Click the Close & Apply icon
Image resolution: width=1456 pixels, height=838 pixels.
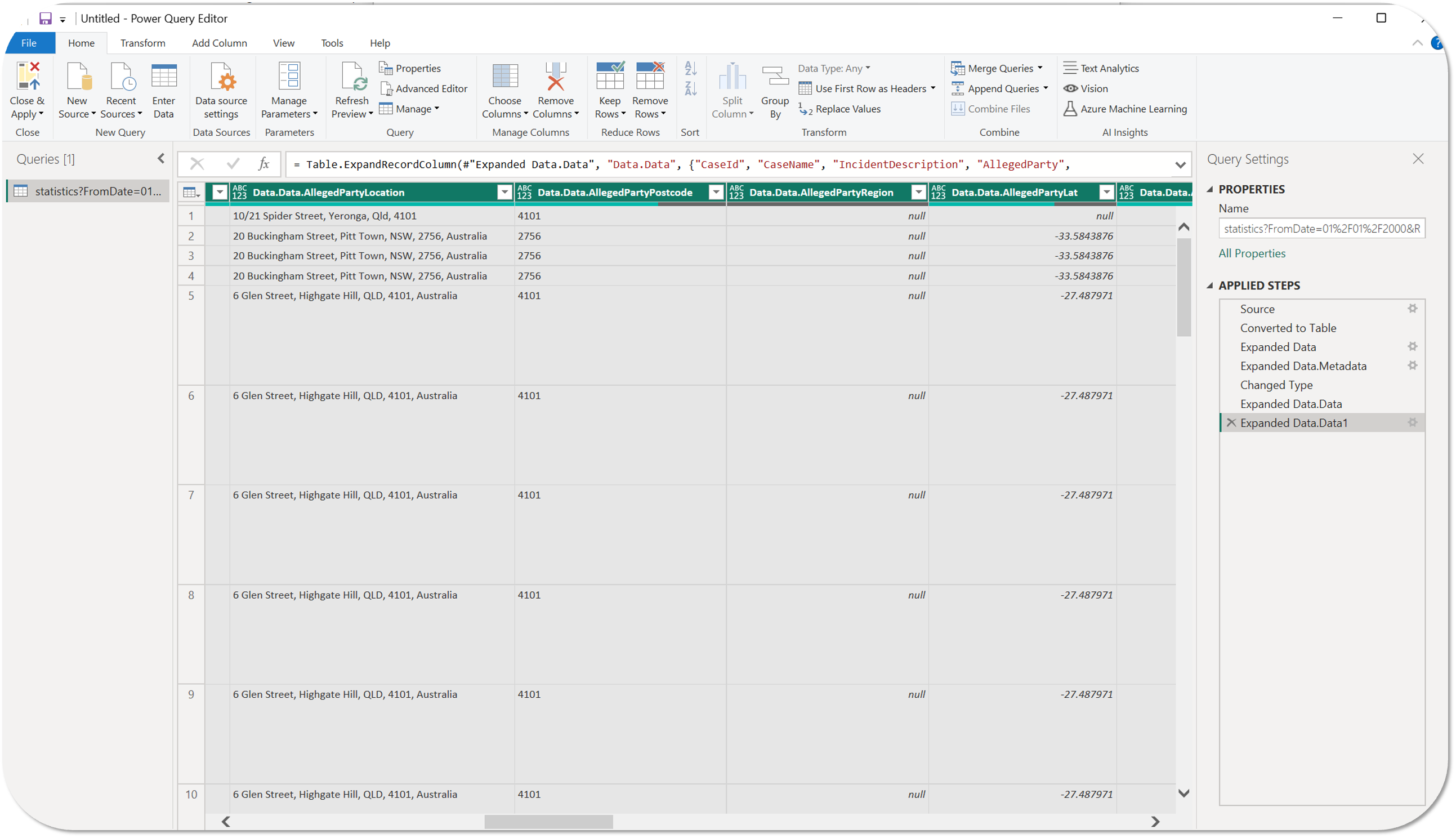pyautogui.click(x=27, y=77)
